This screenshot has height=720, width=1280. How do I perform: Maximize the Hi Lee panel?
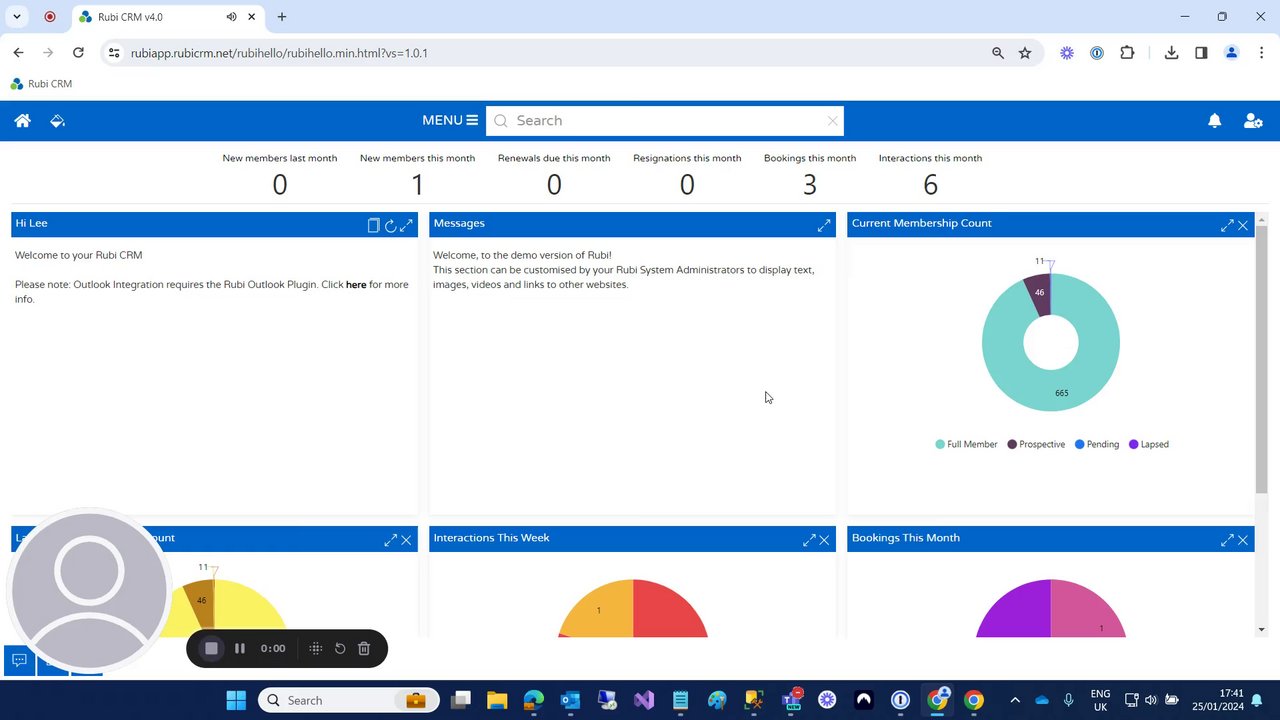[x=406, y=226]
